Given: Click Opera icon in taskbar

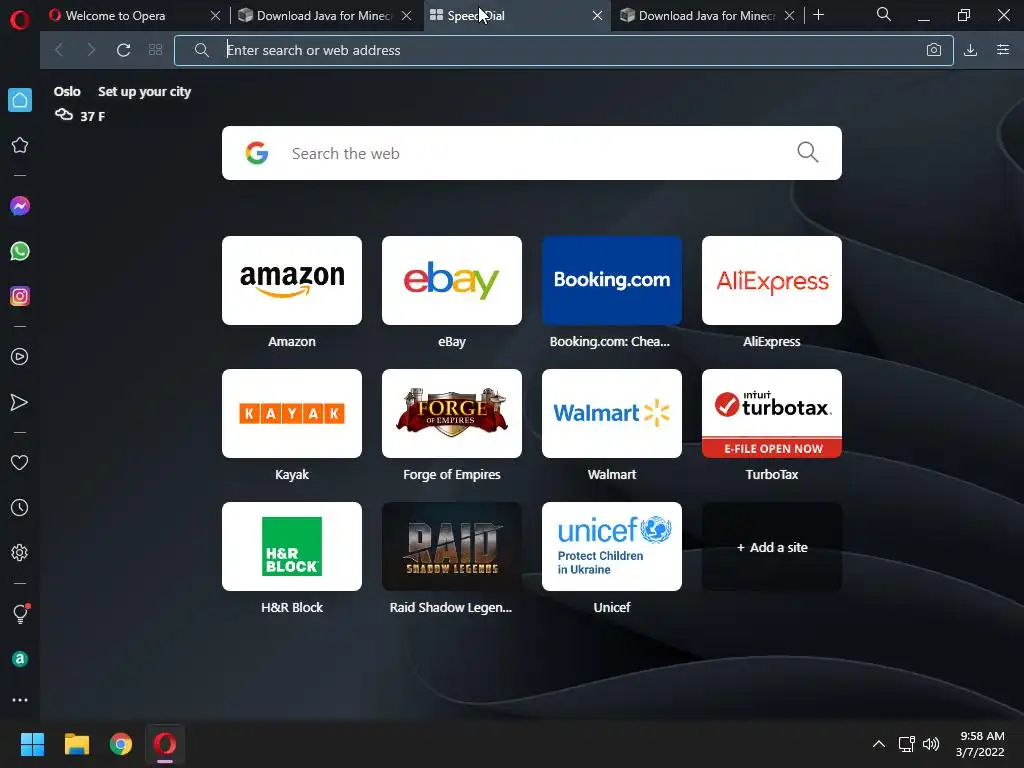Looking at the screenshot, I should point(165,744).
